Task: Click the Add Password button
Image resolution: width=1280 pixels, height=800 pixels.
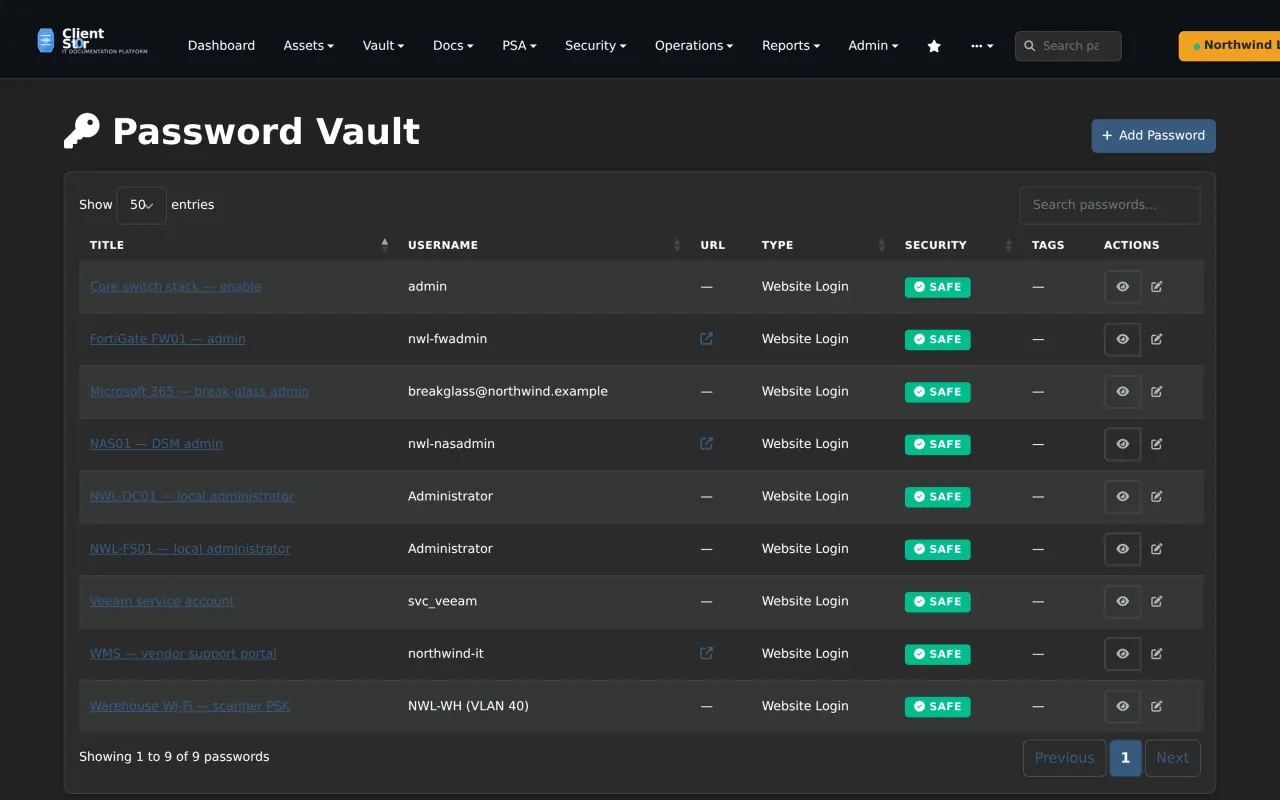Action: (1153, 136)
